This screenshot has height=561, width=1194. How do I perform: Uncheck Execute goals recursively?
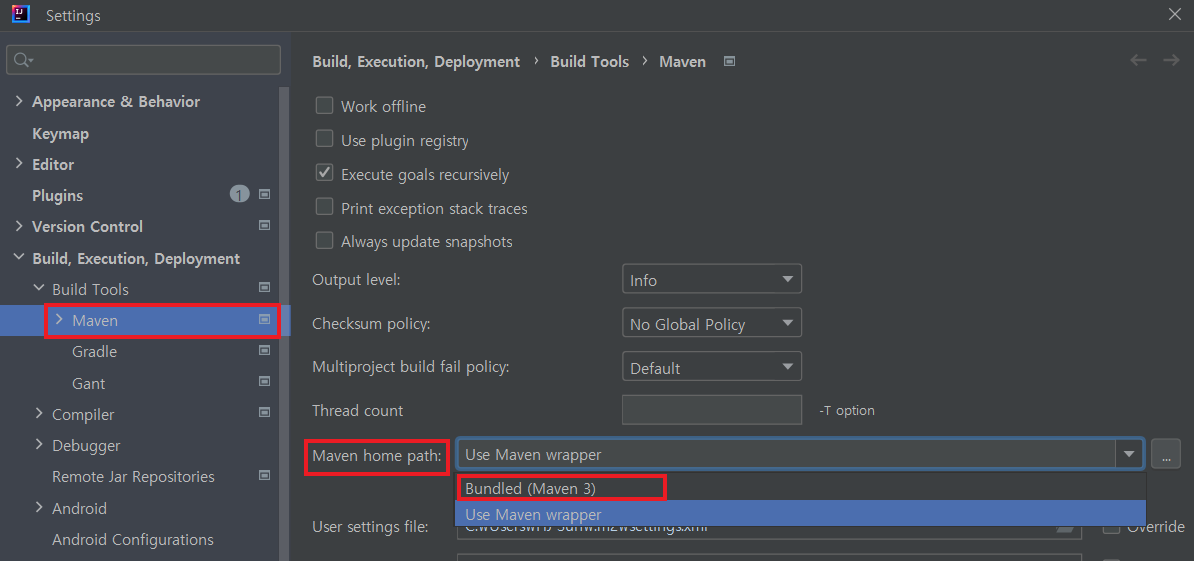[x=324, y=173]
